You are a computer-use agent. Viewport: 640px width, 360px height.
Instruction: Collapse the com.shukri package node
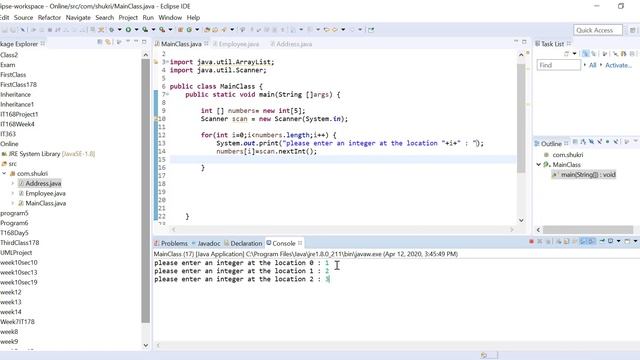[4, 173]
